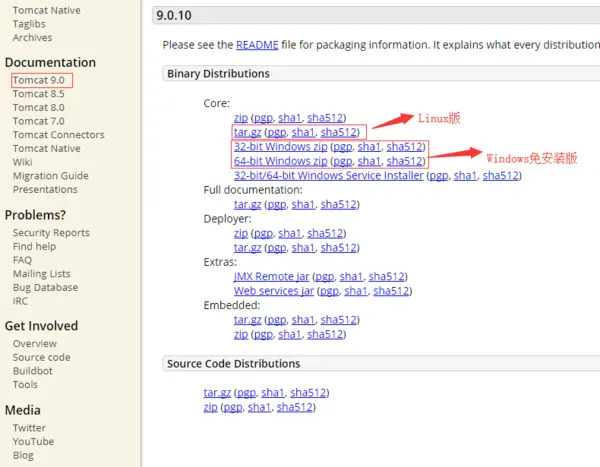This screenshot has width=600, height=467.
Task: Open the Blog link under Media
Action: 23,455
